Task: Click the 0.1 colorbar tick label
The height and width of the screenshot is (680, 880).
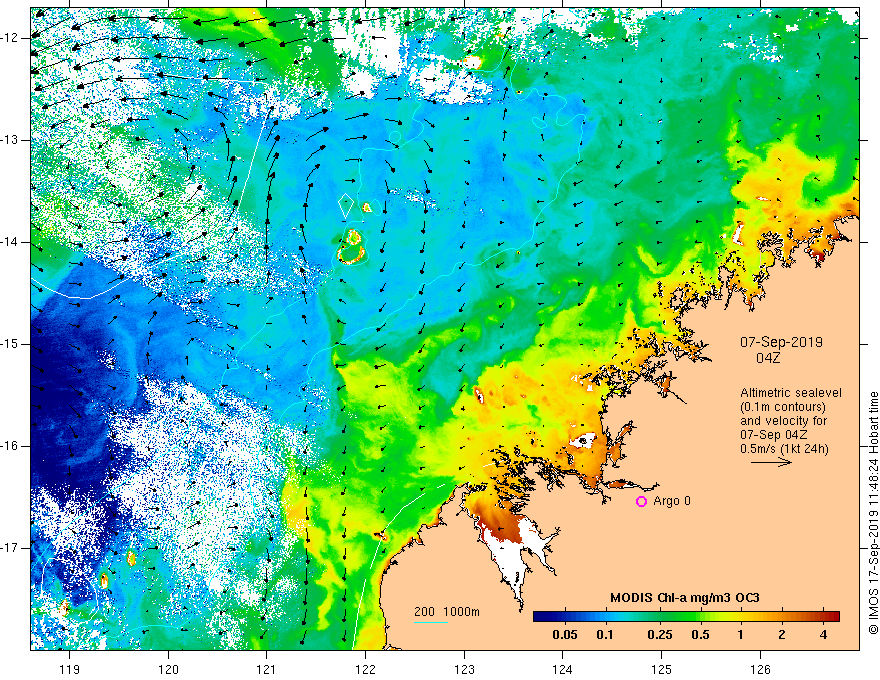Action: coord(604,635)
